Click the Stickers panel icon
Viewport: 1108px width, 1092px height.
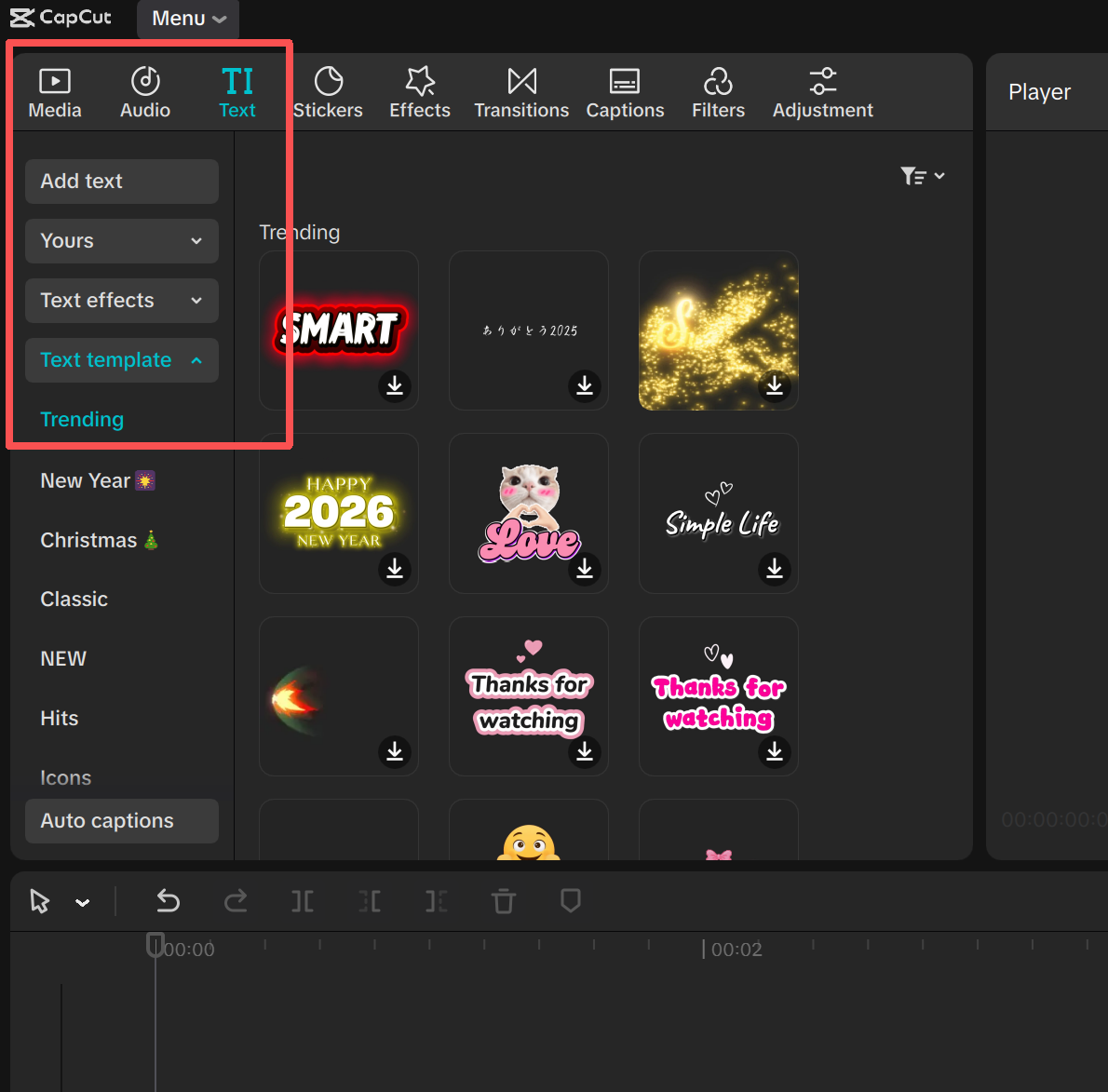[328, 90]
